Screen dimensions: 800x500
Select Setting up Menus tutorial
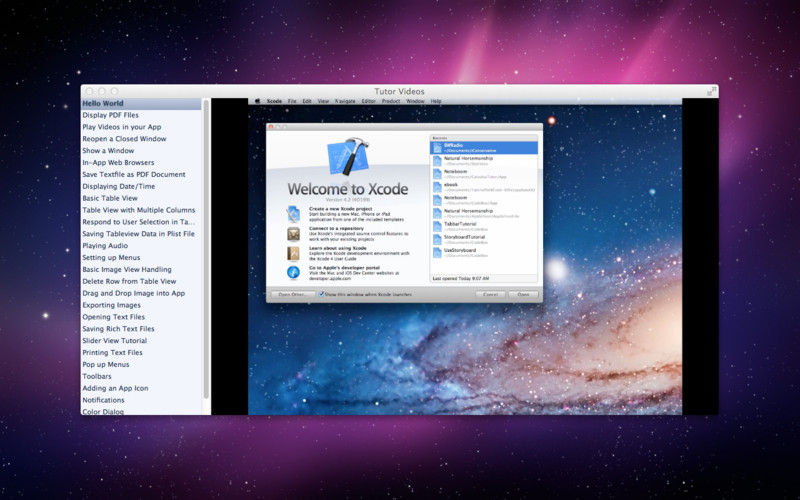141,257
